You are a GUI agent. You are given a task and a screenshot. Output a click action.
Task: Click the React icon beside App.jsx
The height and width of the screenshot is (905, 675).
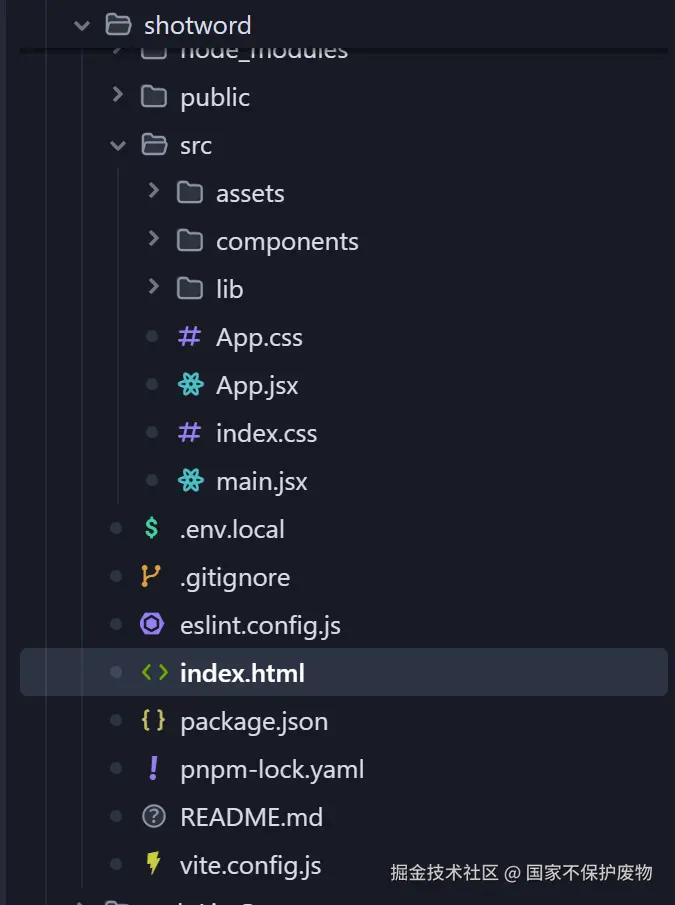click(x=190, y=385)
